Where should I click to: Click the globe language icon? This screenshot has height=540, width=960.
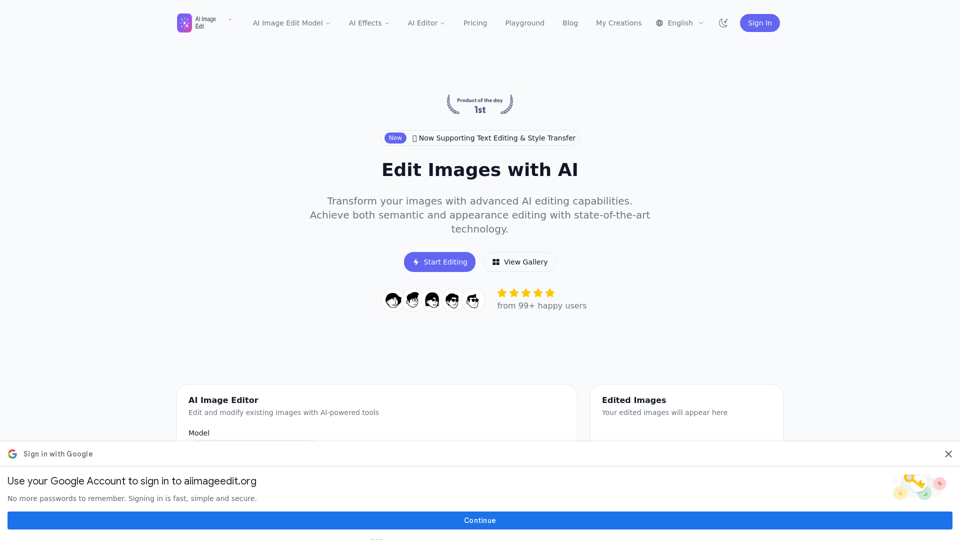[x=660, y=23]
